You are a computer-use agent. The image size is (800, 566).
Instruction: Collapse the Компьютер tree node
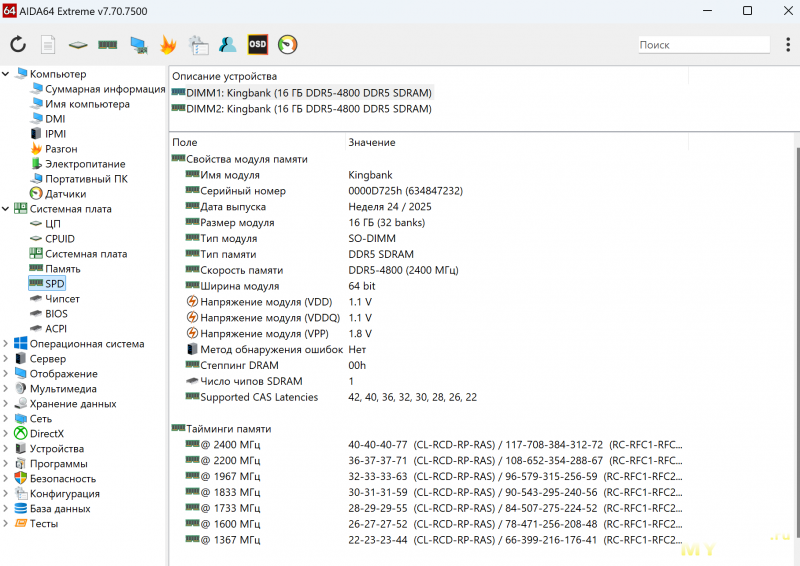click(x=6, y=74)
